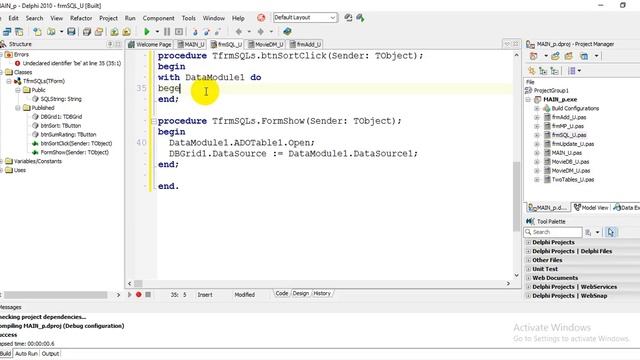Click the Trace Into debugger icon
The image size is (640, 360).
tap(195, 31)
